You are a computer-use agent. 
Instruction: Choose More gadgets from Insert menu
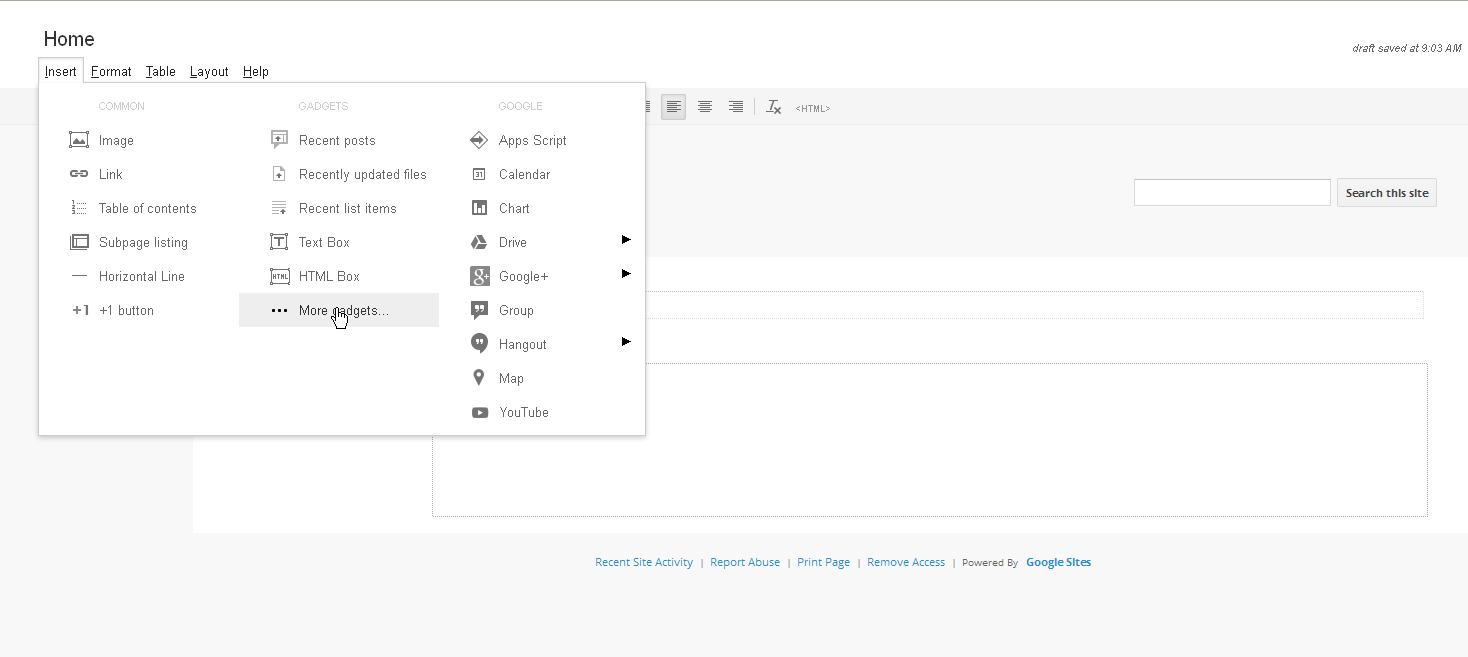click(x=343, y=310)
